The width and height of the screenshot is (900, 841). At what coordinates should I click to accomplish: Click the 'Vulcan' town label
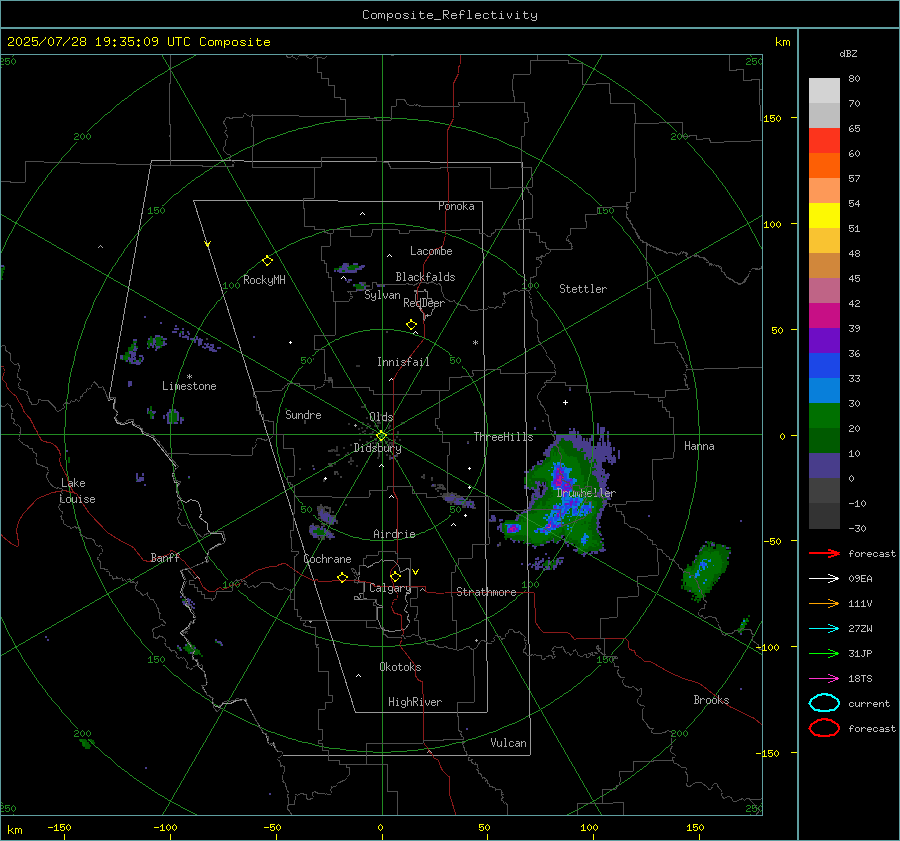pos(508,743)
